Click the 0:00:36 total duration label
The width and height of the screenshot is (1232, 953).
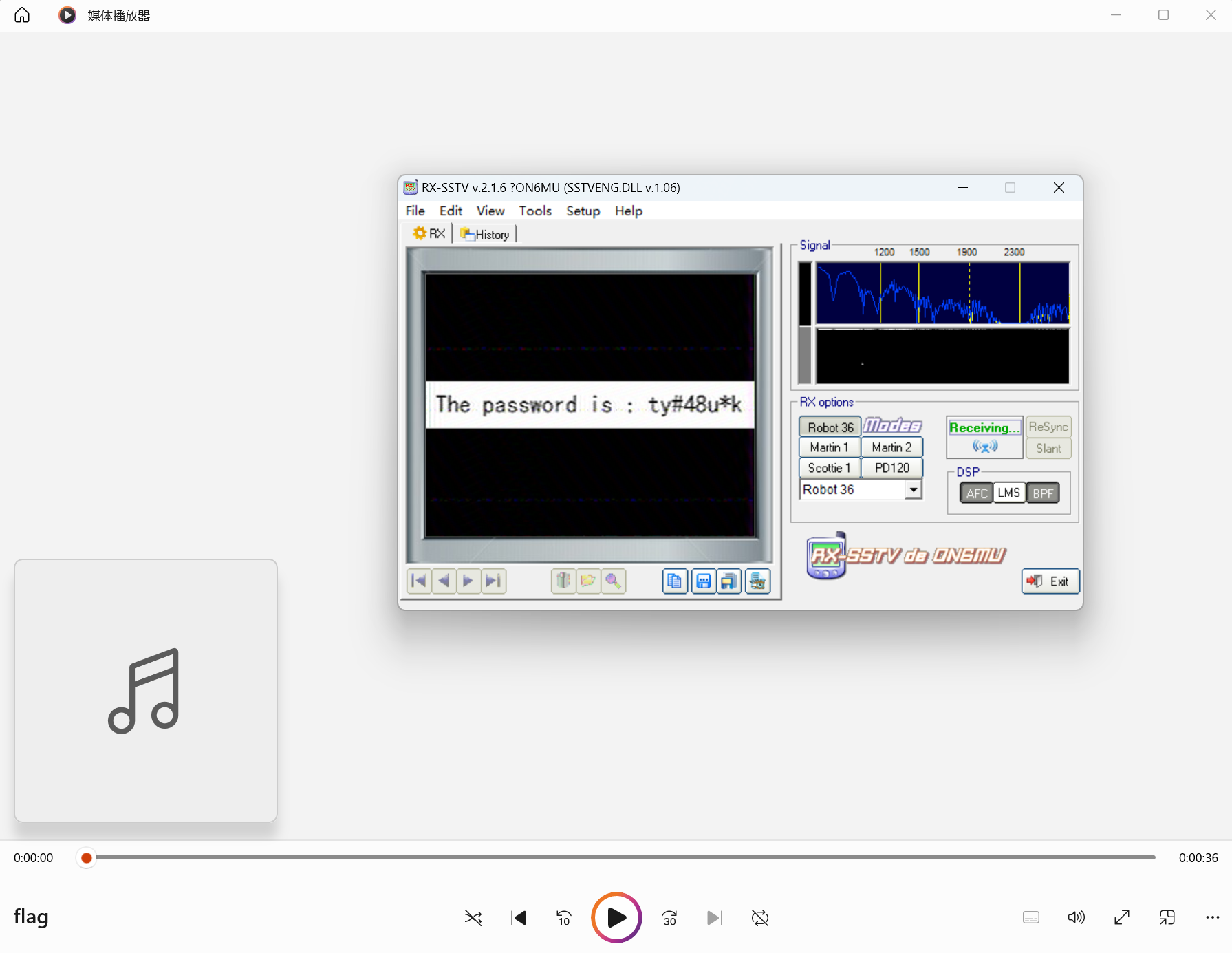[1198, 857]
